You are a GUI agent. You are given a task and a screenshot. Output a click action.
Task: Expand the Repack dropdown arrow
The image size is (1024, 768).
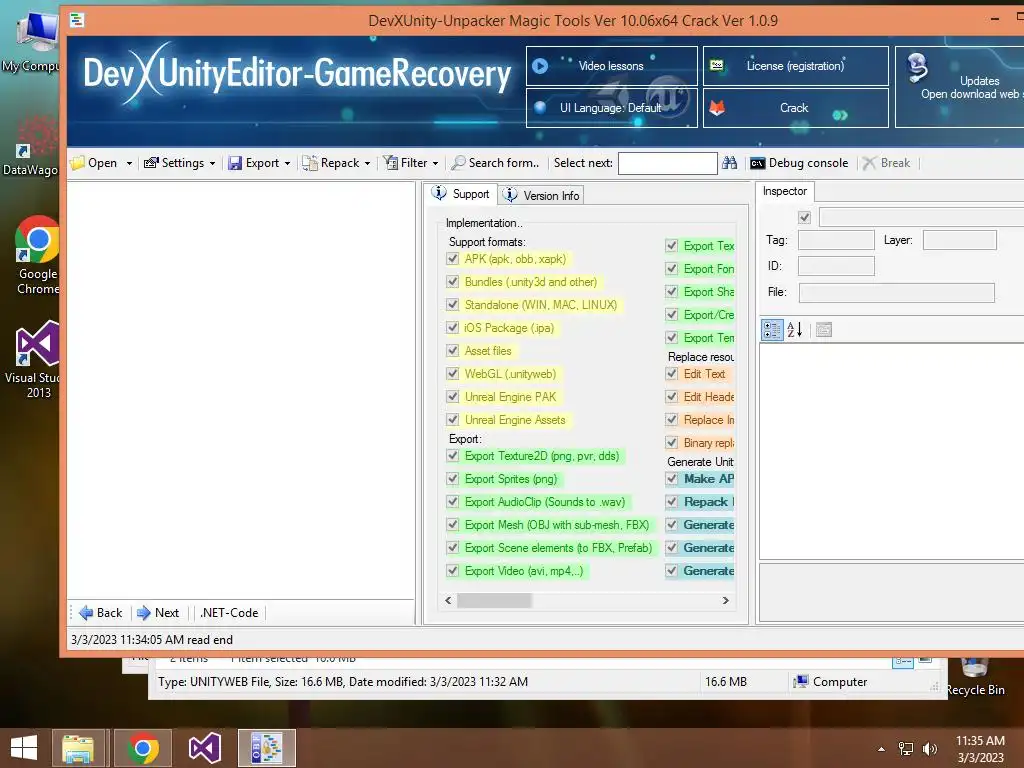[368, 163]
